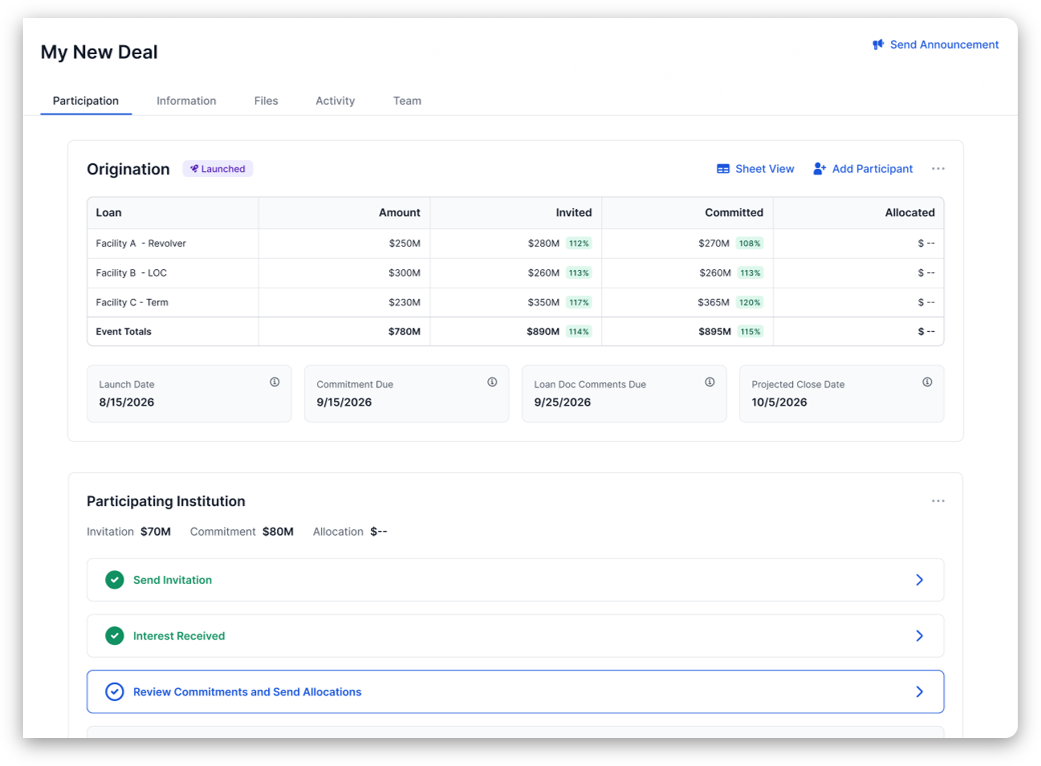This screenshot has height=766, width=1041.
Task: Select the Interest Received step label
Action: point(179,636)
